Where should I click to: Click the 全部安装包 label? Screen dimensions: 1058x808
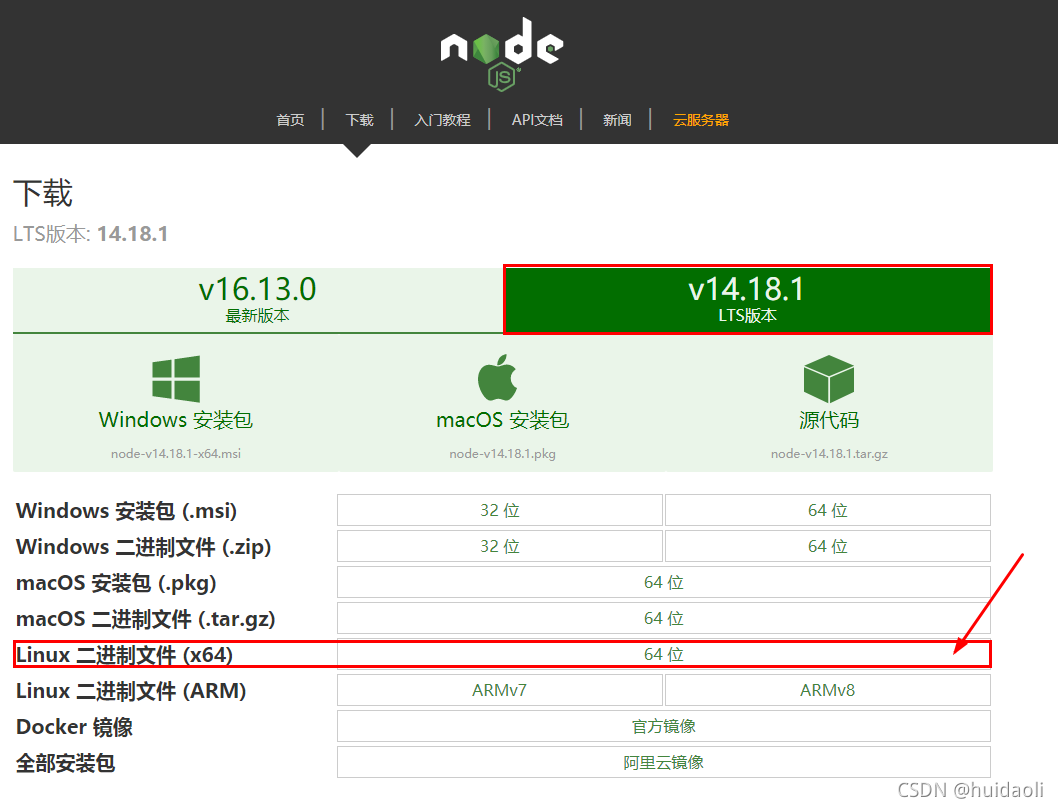click(65, 763)
